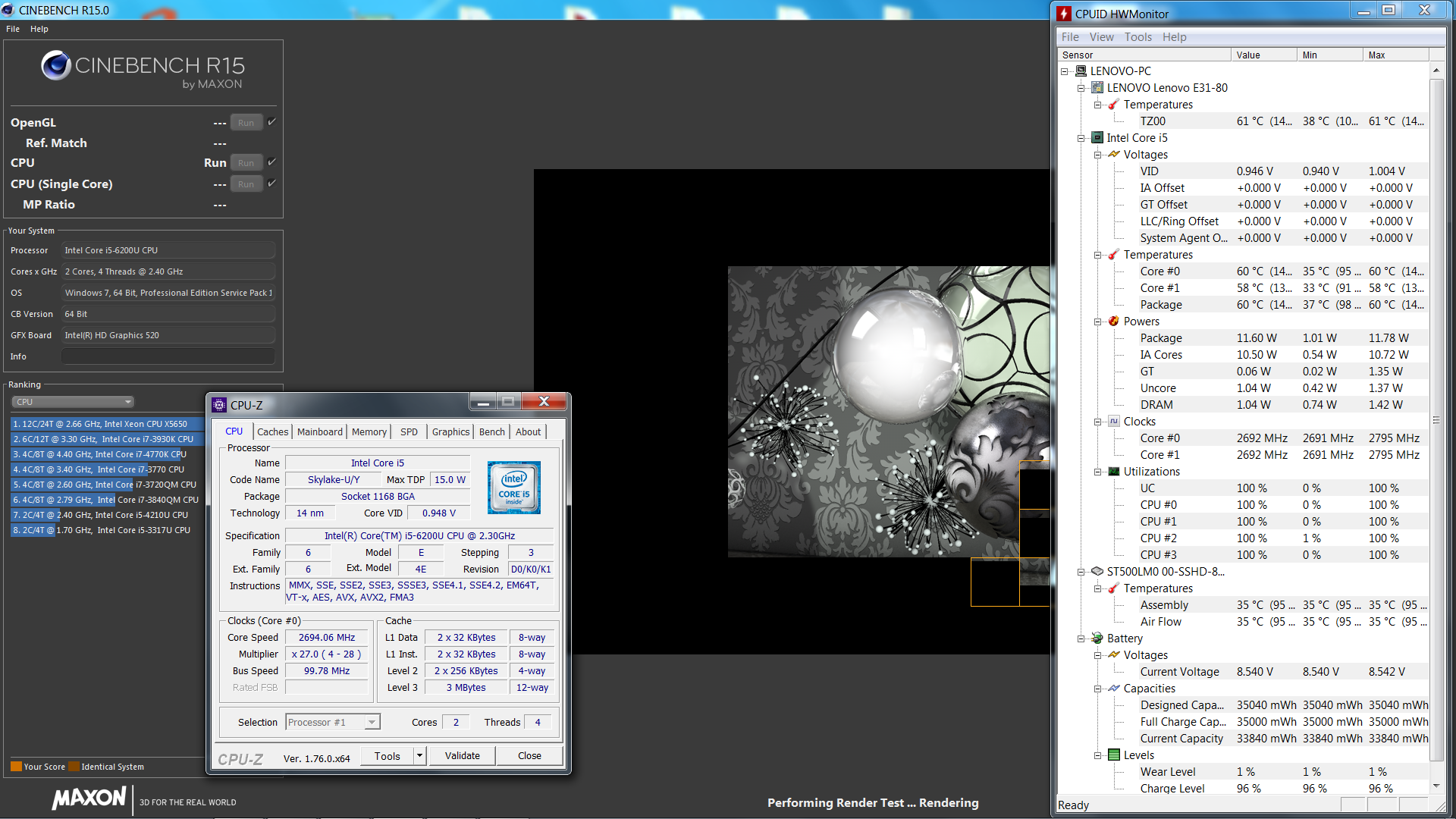The height and width of the screenshot is (819, 1456).
Task: Open HWMonitor Tools menu
Action: click(1137, 37)
